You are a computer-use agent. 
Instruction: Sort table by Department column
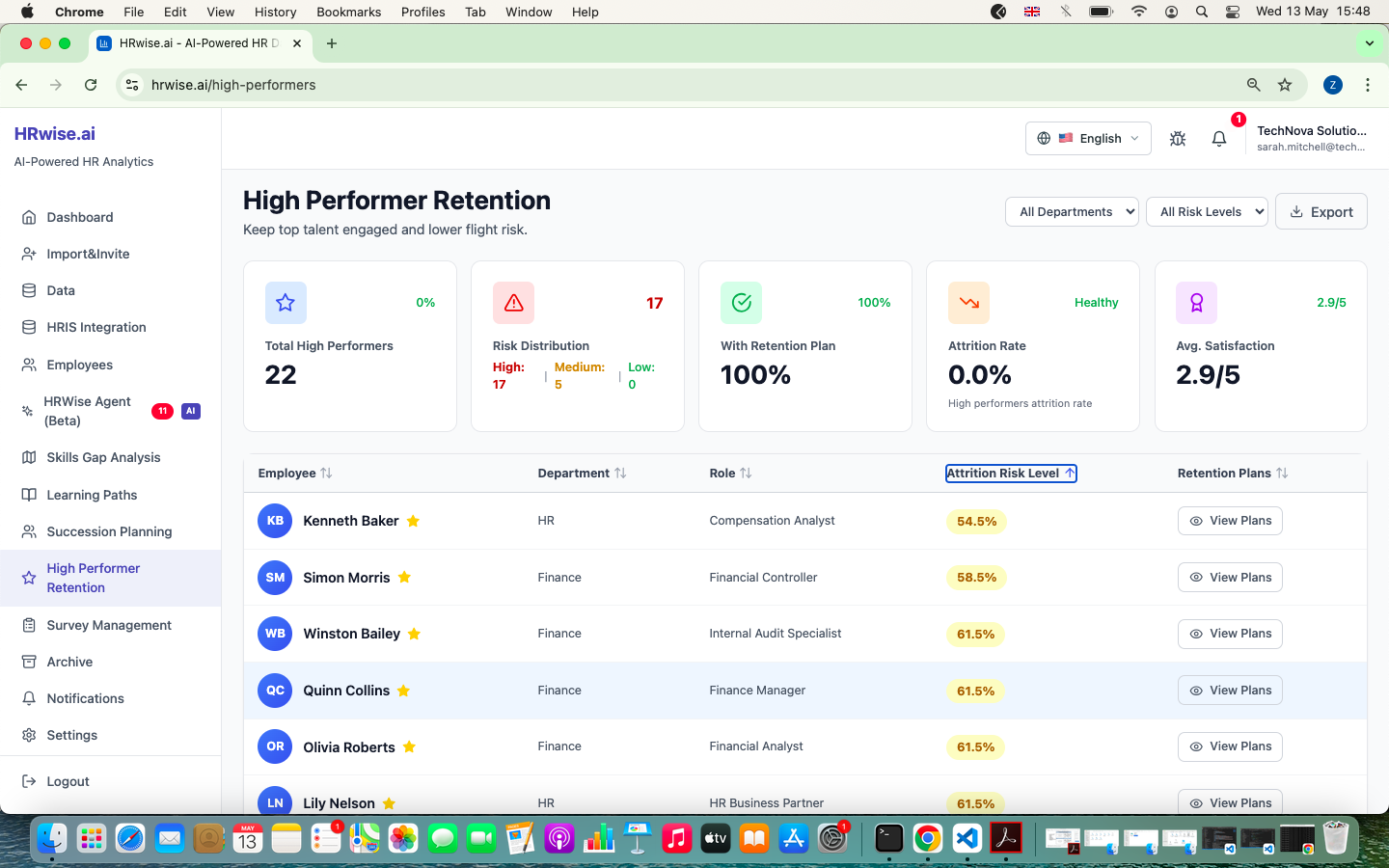click(x=582, y=473)
